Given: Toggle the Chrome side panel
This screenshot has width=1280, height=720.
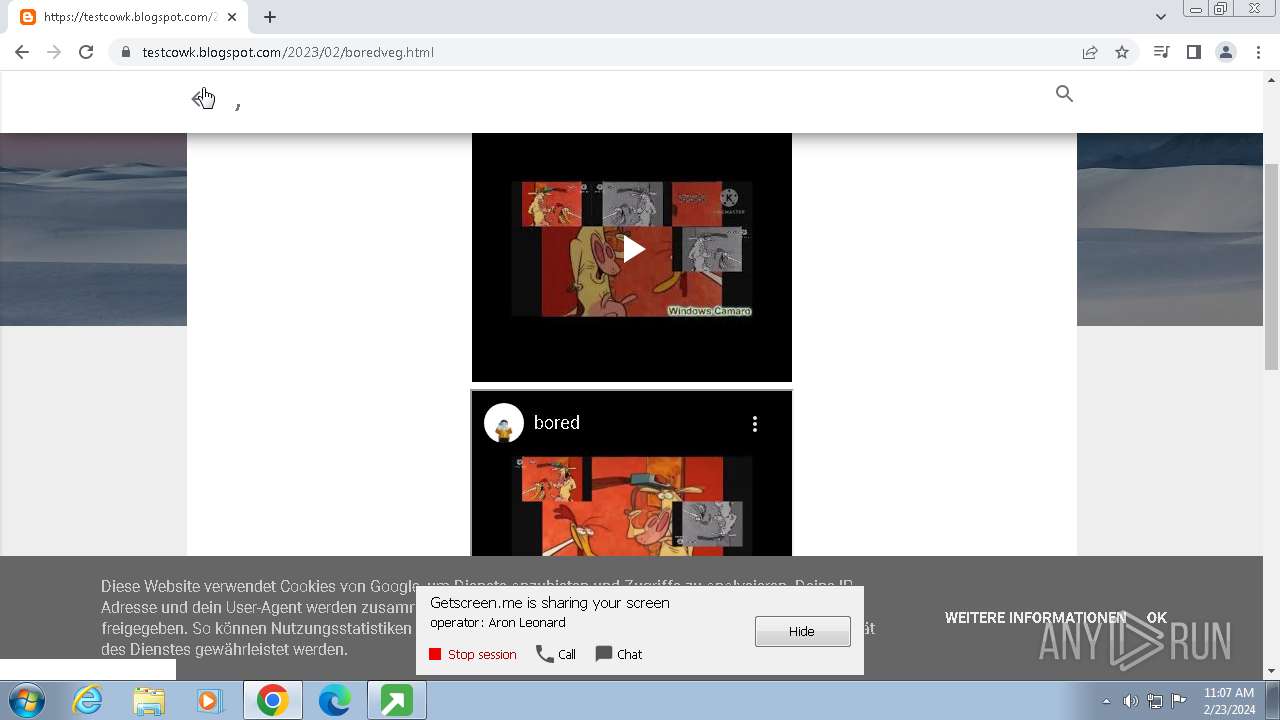Looking at the screenshot, I should coord(1193,52).
